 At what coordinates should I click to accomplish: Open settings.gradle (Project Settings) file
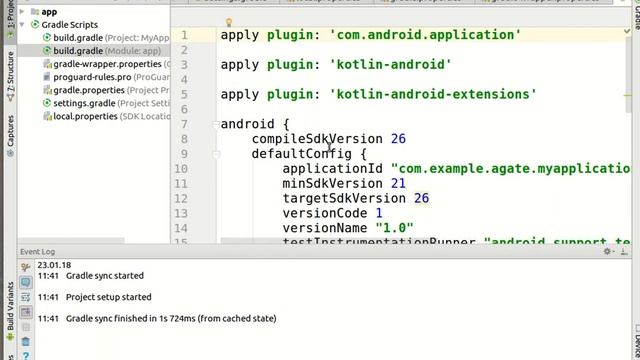pyautogui.click(x=106, y=103)
